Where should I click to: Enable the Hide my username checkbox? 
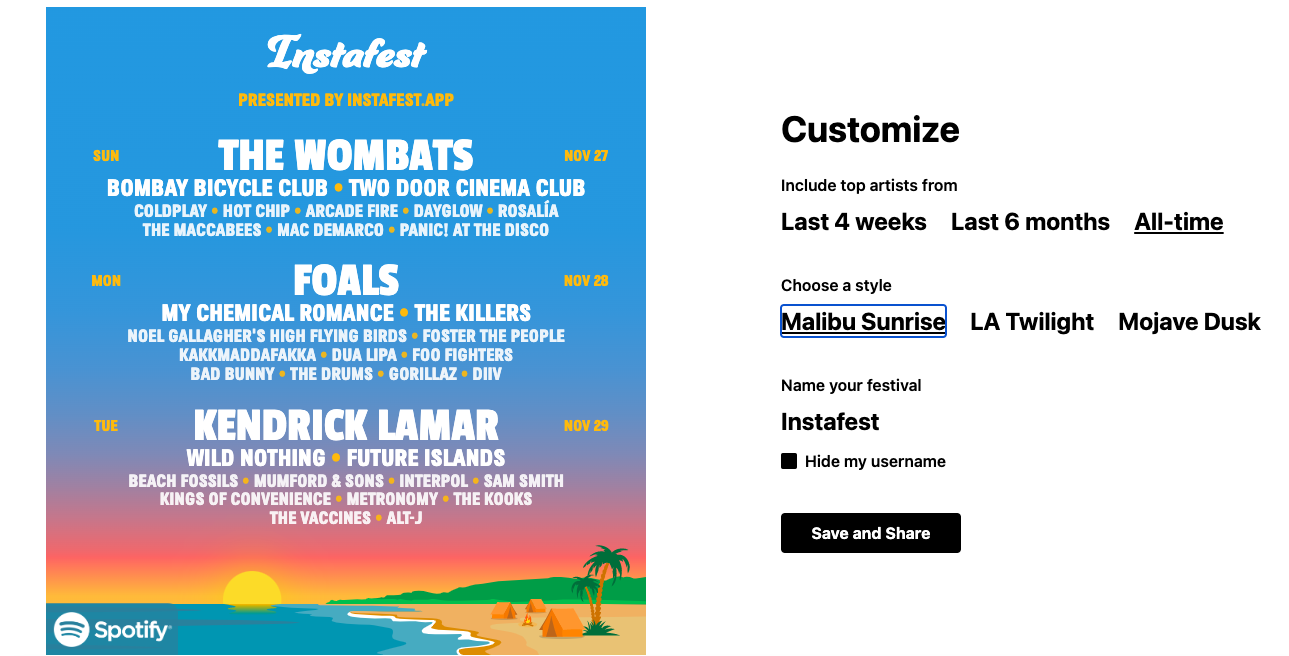click(789, 461)
